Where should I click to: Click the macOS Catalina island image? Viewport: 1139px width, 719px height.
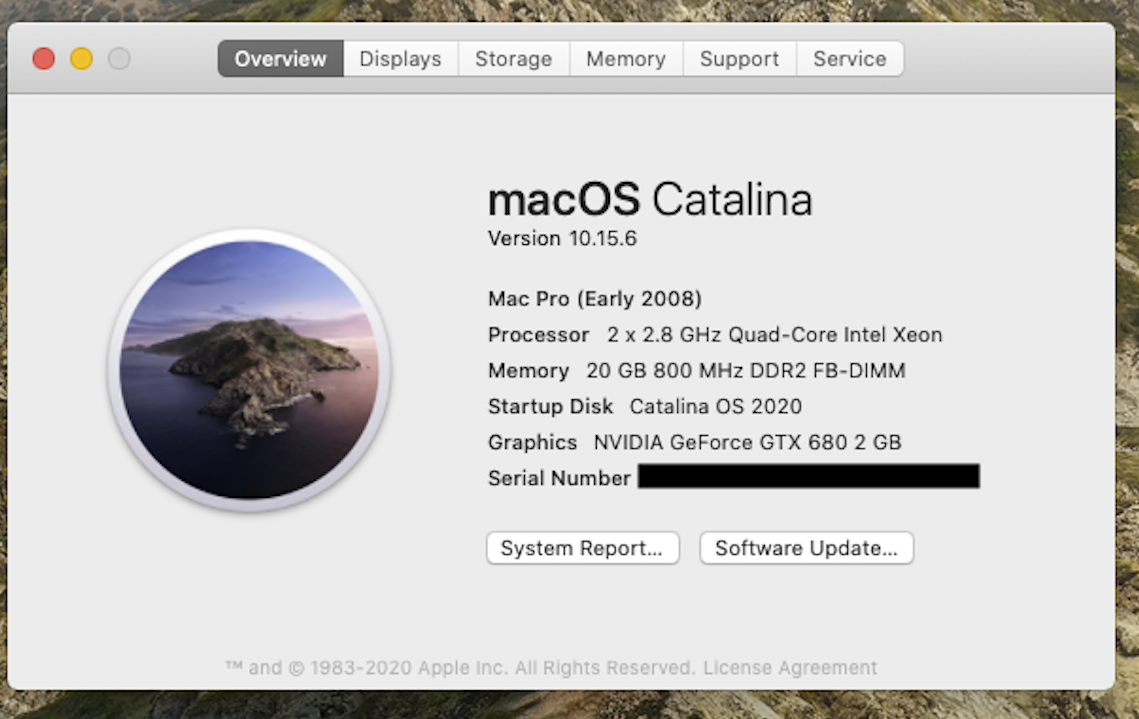249,370
